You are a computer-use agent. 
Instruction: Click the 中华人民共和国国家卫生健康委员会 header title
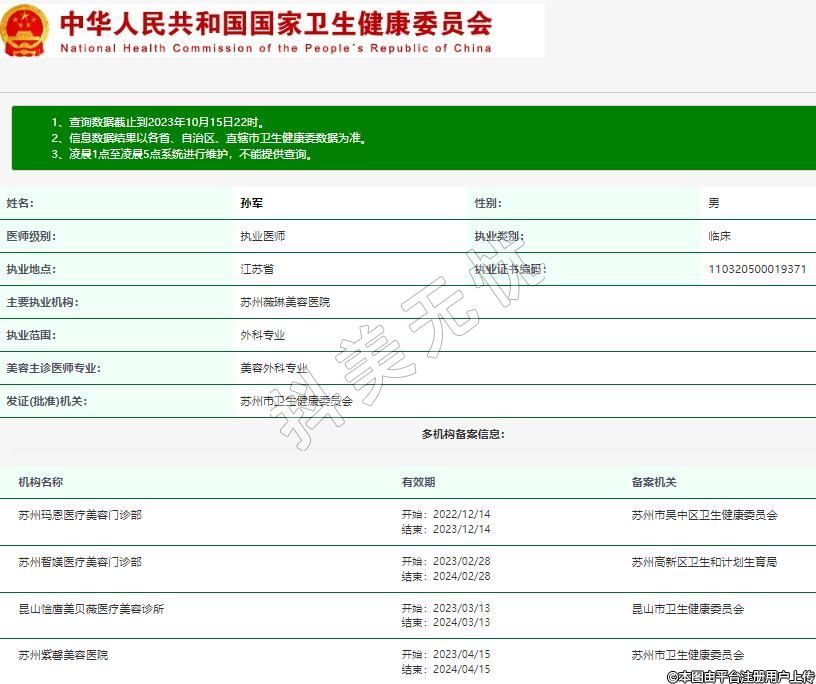(x=275, y=22)
